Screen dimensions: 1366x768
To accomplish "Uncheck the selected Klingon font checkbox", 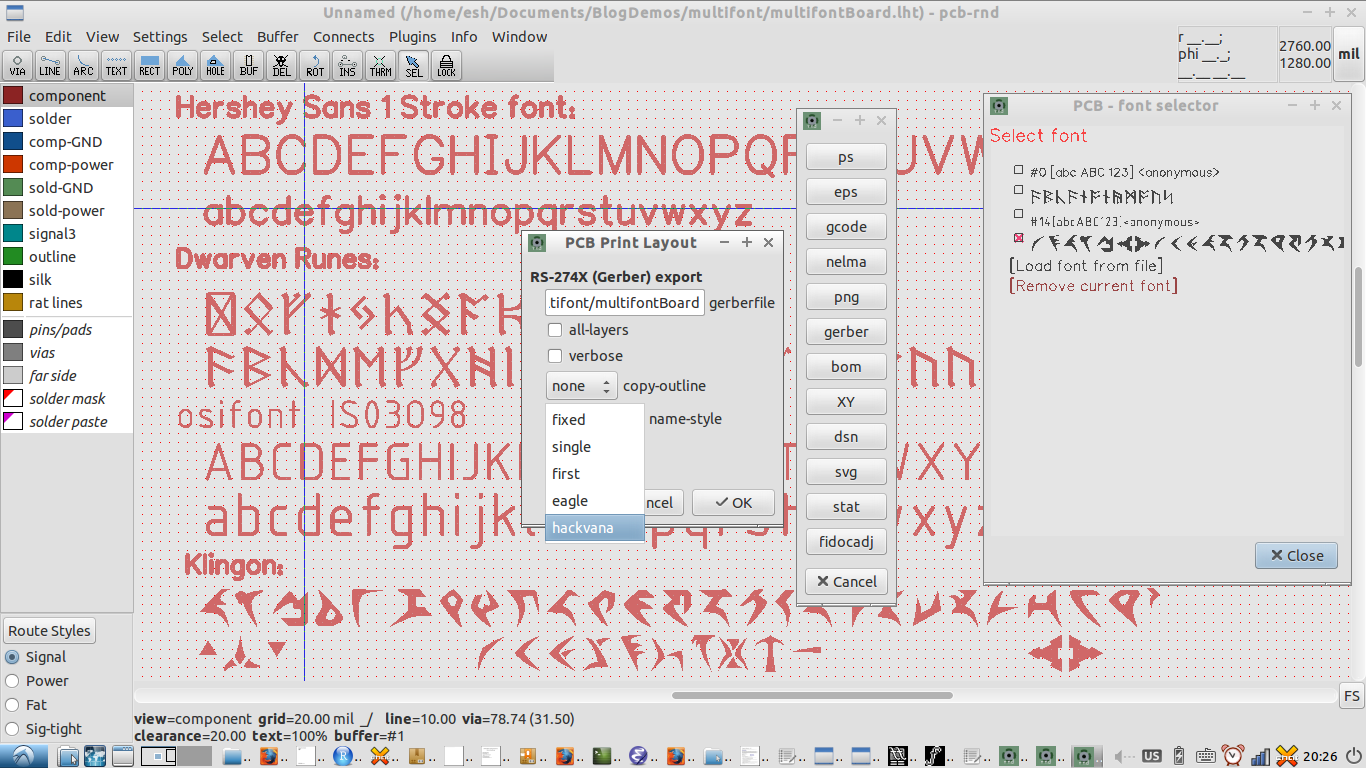I will 1019,237.
